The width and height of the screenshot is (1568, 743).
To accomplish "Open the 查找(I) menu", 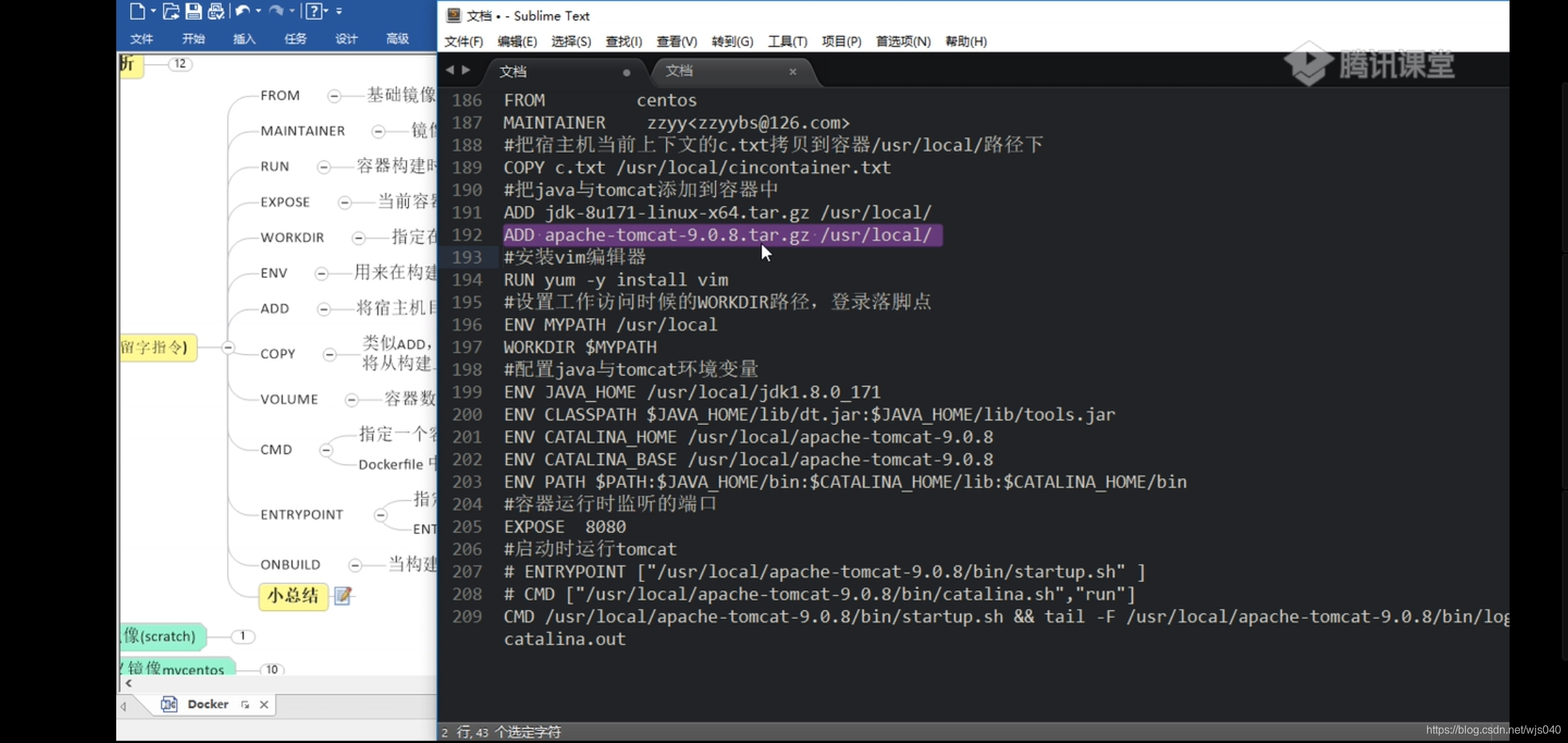I will [623, 41].
